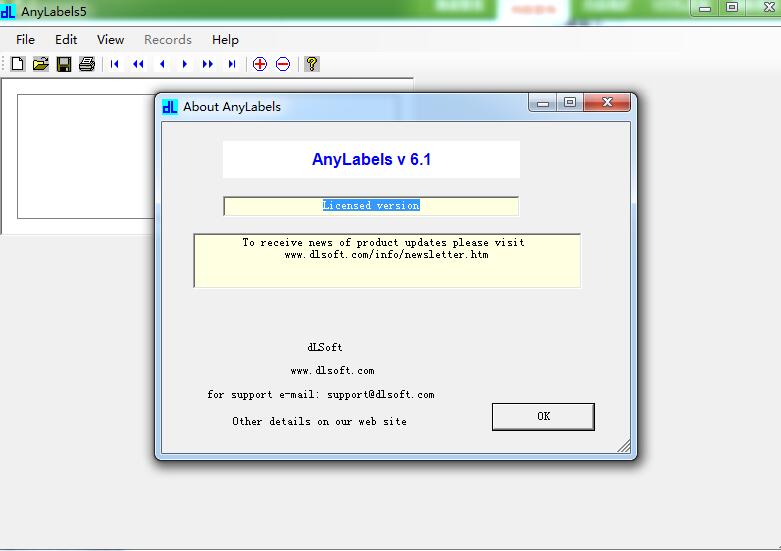Click the red minus remove icon
This screenshot has height=551, width=781.
click(283, 64)
